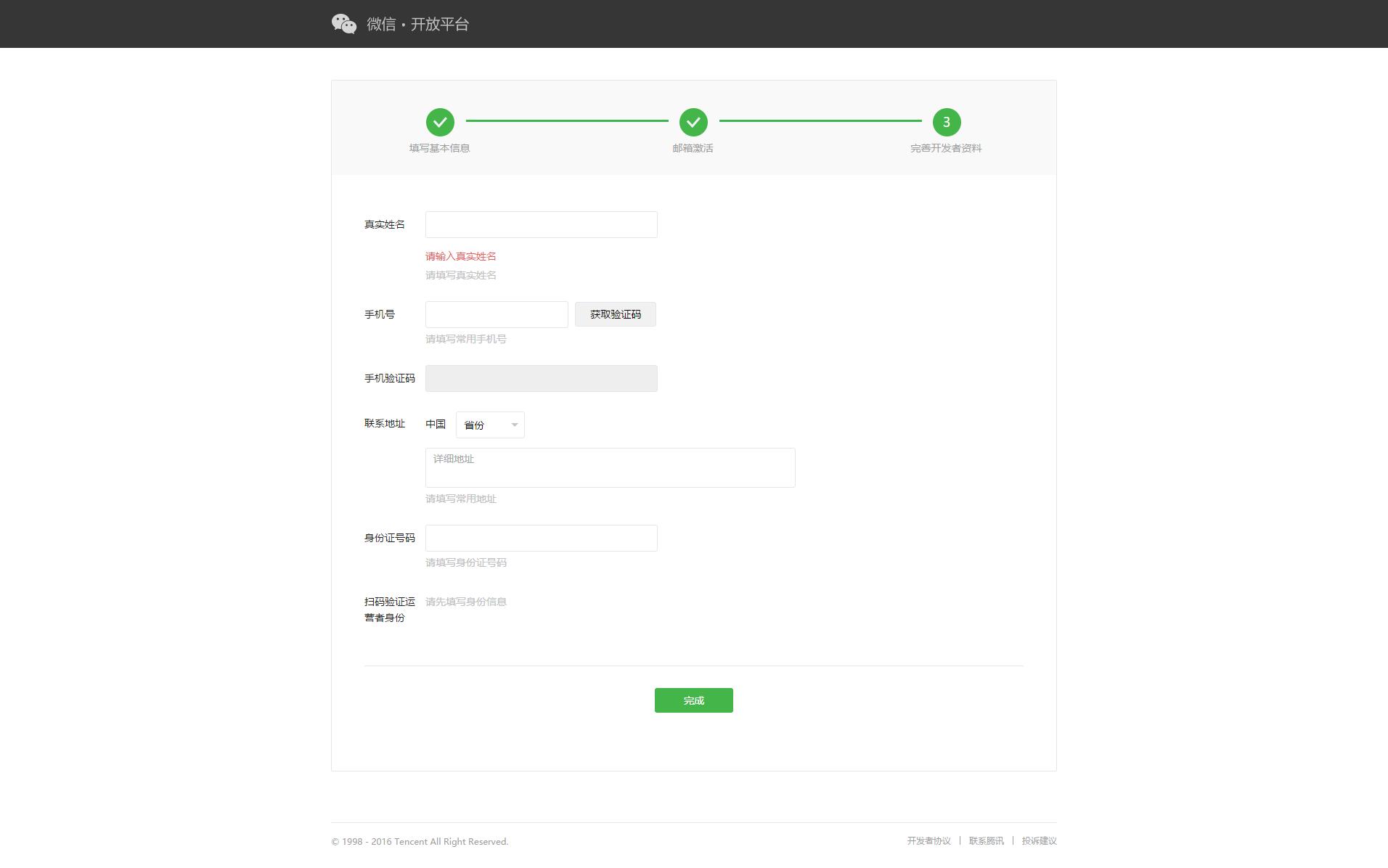Click the WeChat logo icon in header
1388x868 pixels.
tap(344, 24)
